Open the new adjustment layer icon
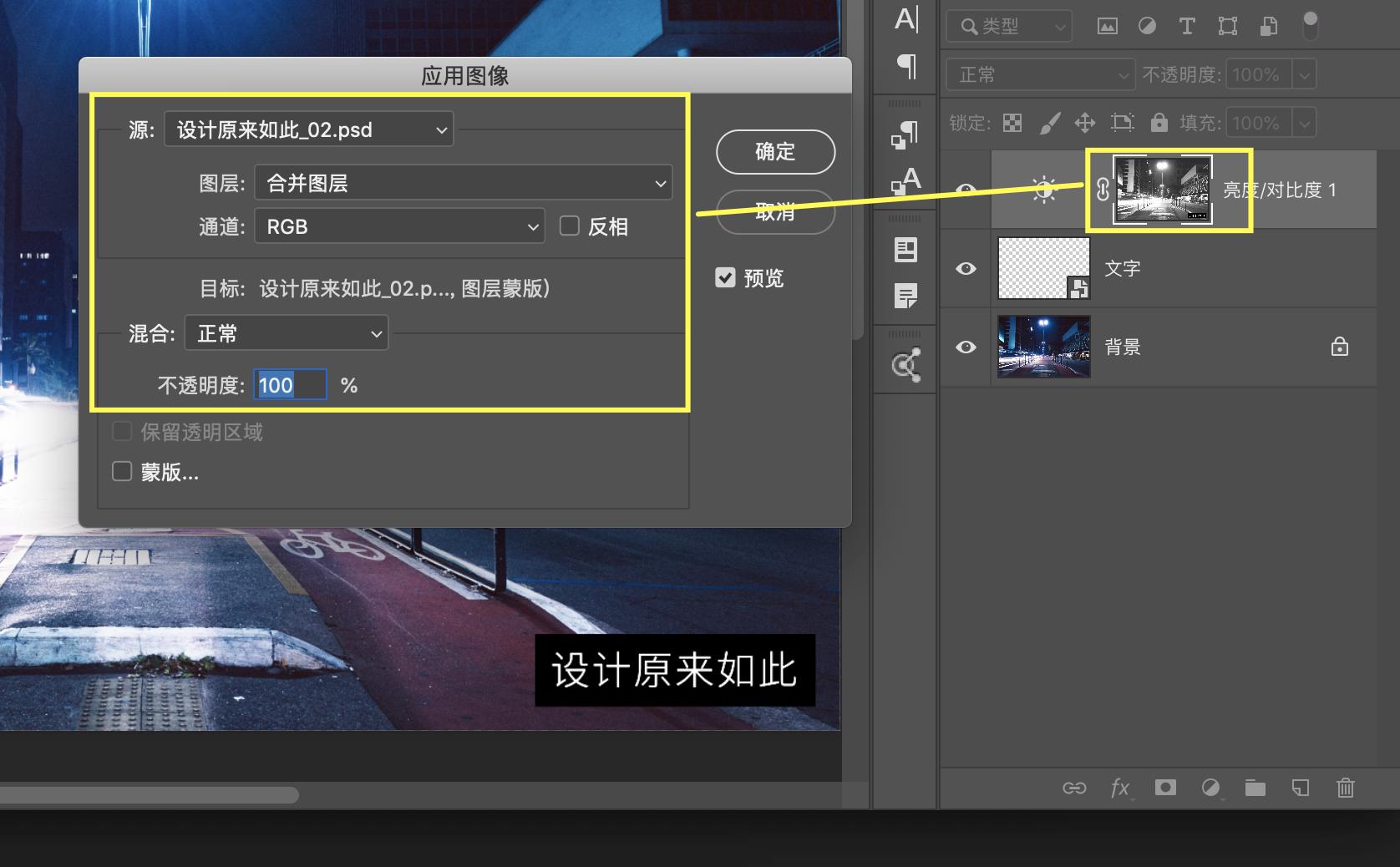Viewport: 1400px width, 867px height. point(1210,788)
